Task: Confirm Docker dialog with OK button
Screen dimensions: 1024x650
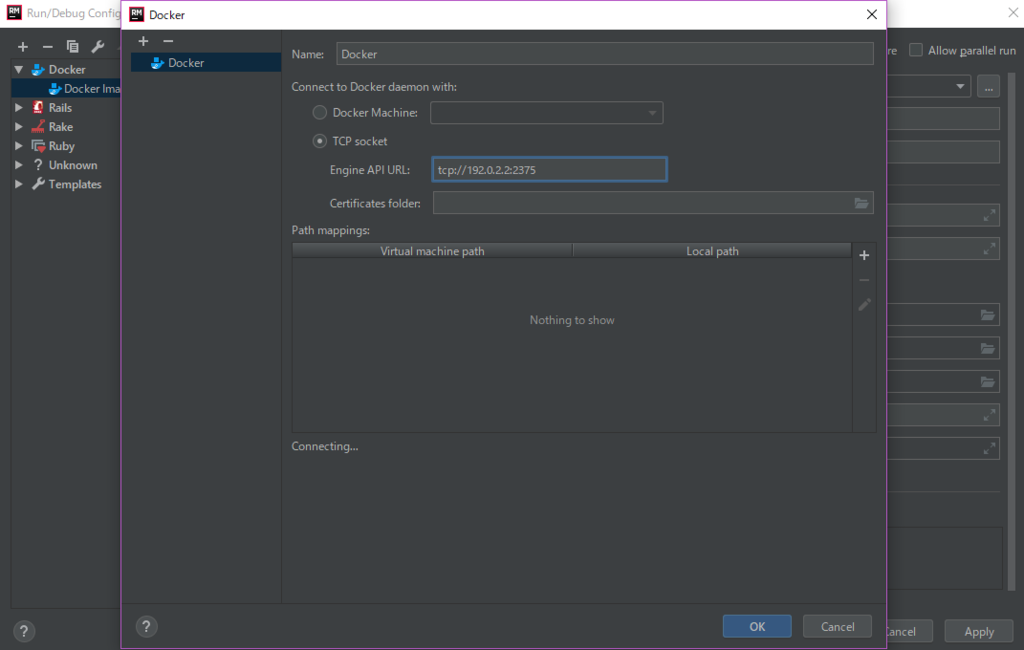Action: [x=757, y=626]
